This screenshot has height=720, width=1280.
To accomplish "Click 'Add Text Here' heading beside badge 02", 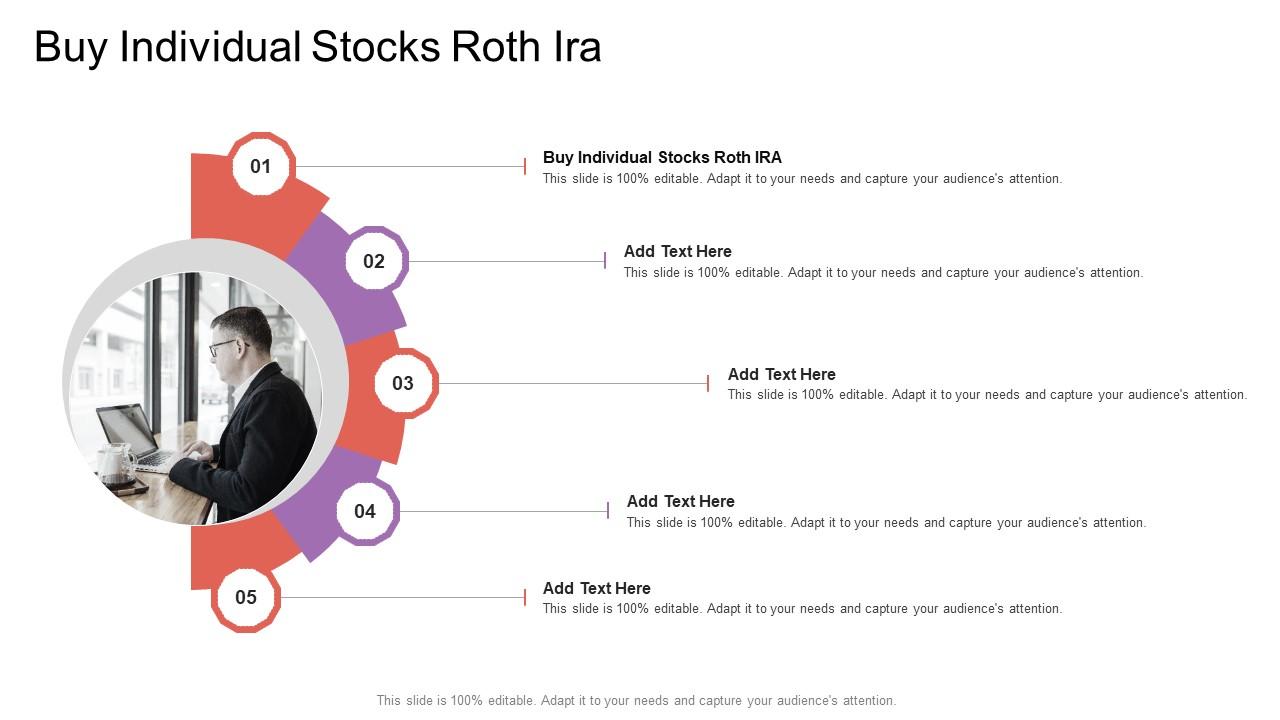I will pyautogui.click(x=677, y=251).
